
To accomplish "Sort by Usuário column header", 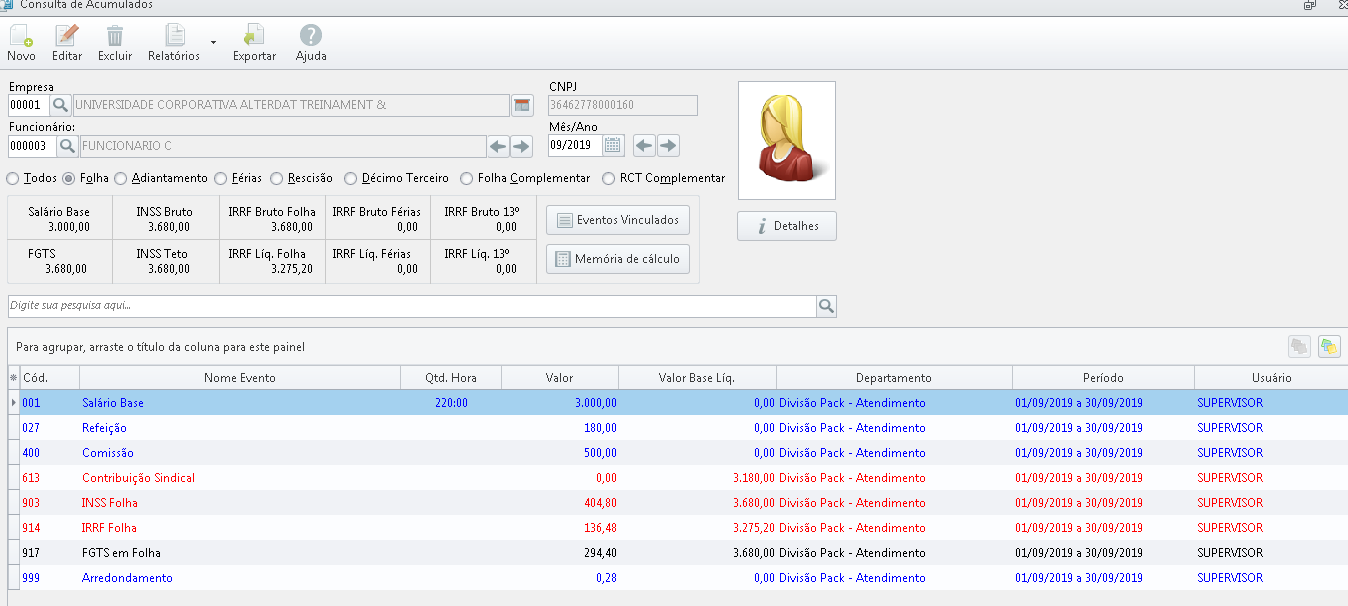I will (x=1271, y=378).
